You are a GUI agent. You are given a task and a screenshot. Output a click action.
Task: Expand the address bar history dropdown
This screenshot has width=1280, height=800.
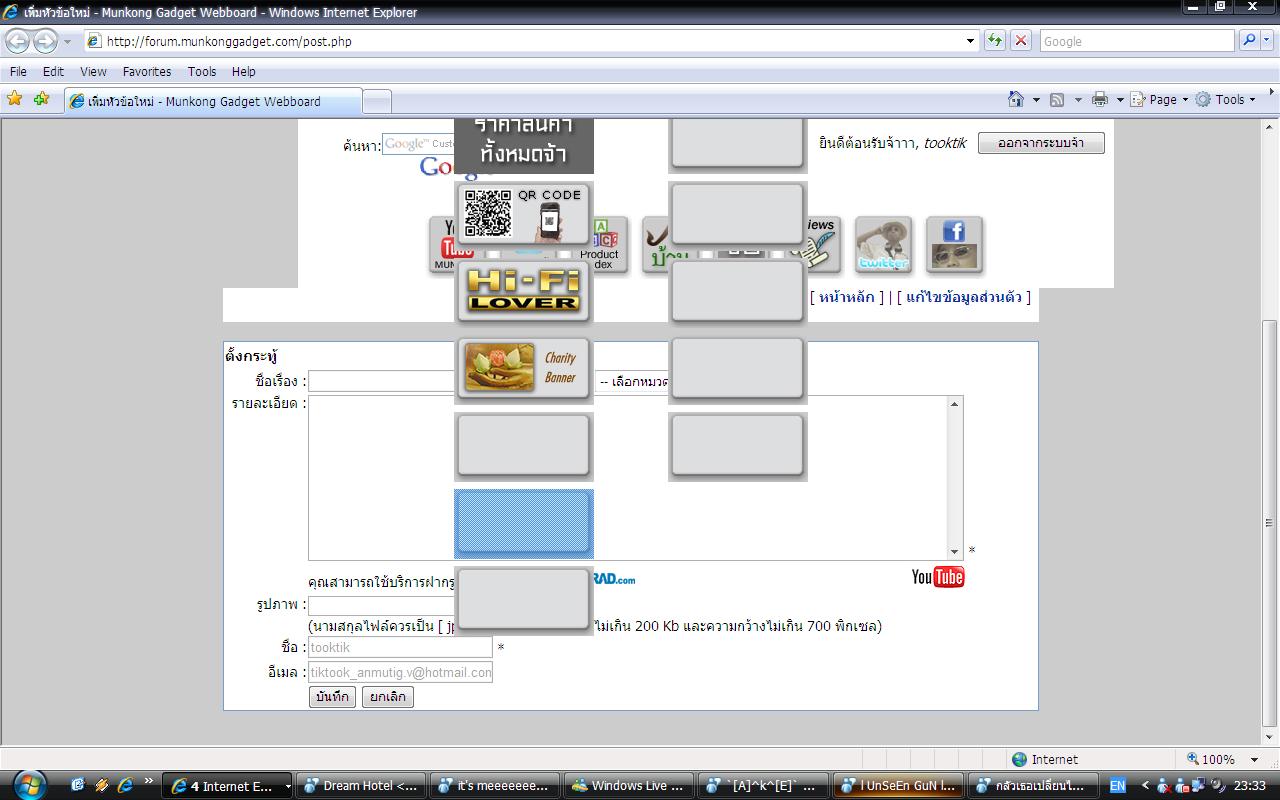(x=970, y=41)
